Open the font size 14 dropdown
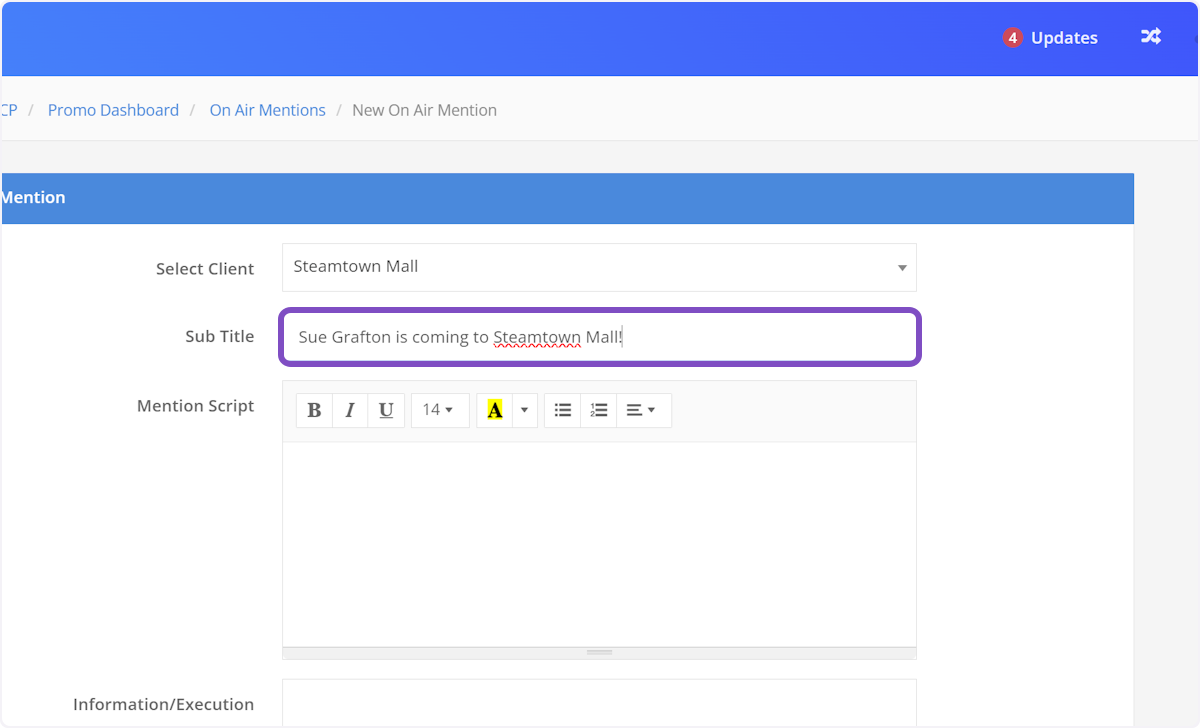The width and height of the screenshot is (1200, 728). click(x=439, y=410)
